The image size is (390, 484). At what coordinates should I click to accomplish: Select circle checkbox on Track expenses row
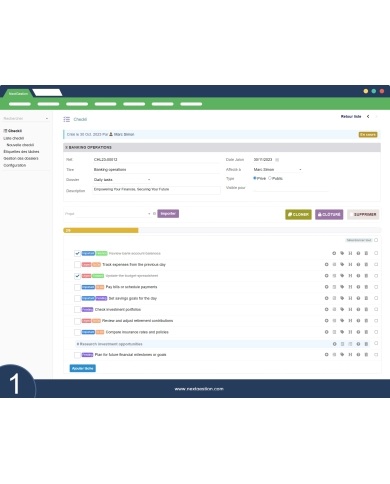[376, 264]
